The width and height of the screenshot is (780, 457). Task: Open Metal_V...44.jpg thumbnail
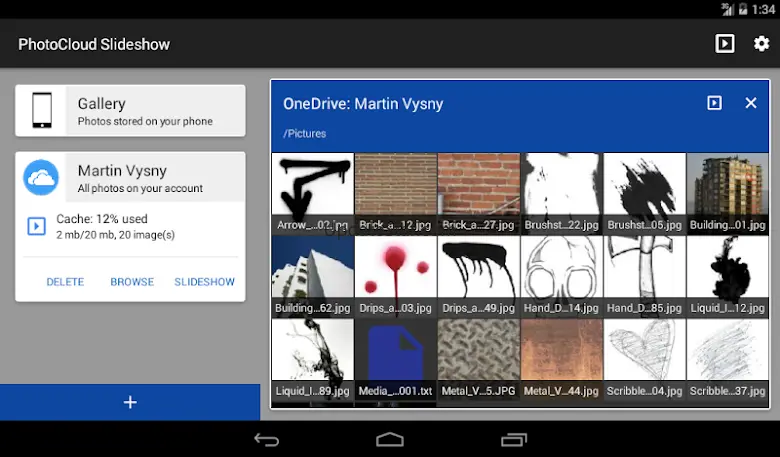coord(562,360)
